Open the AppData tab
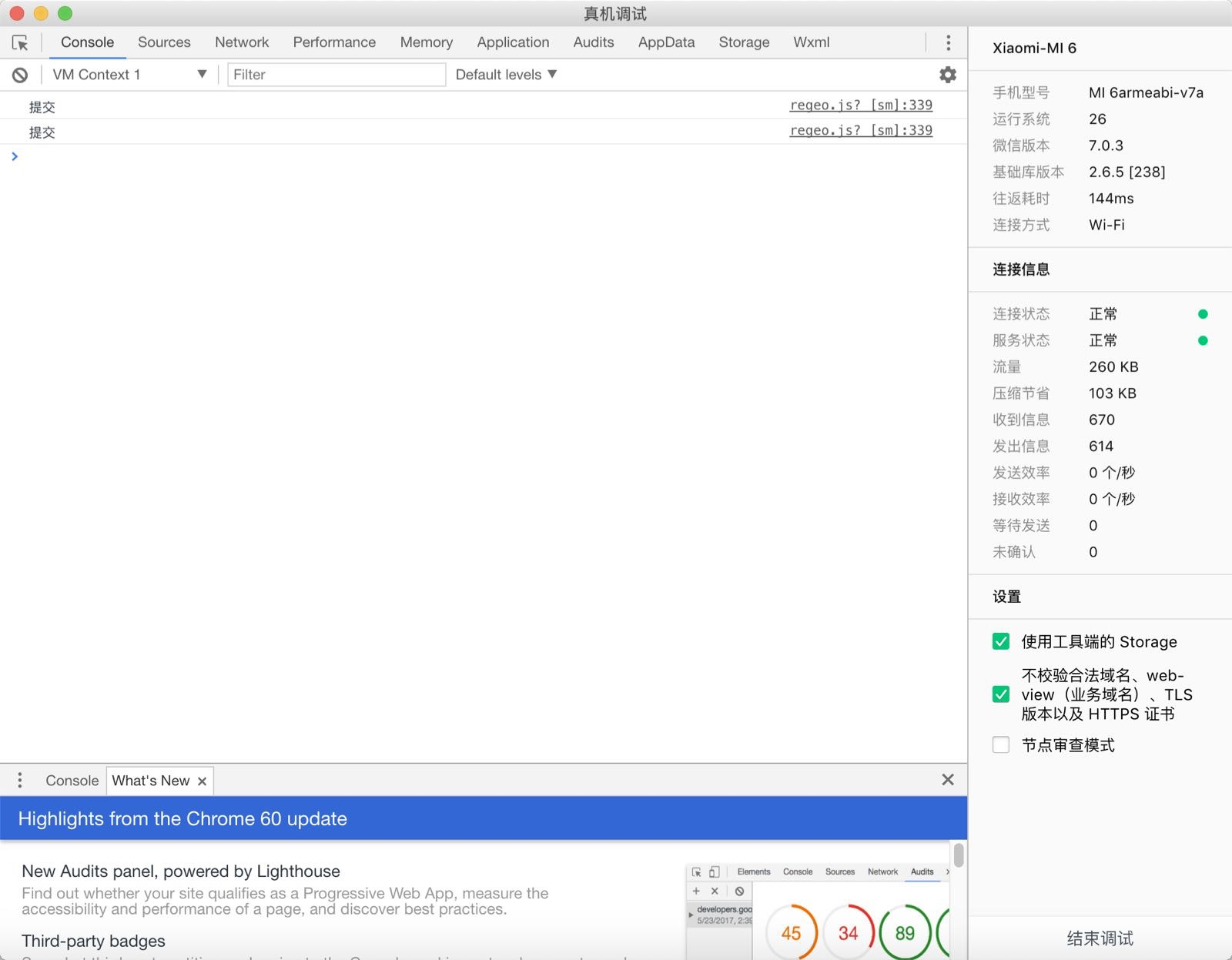 (666, 42)
